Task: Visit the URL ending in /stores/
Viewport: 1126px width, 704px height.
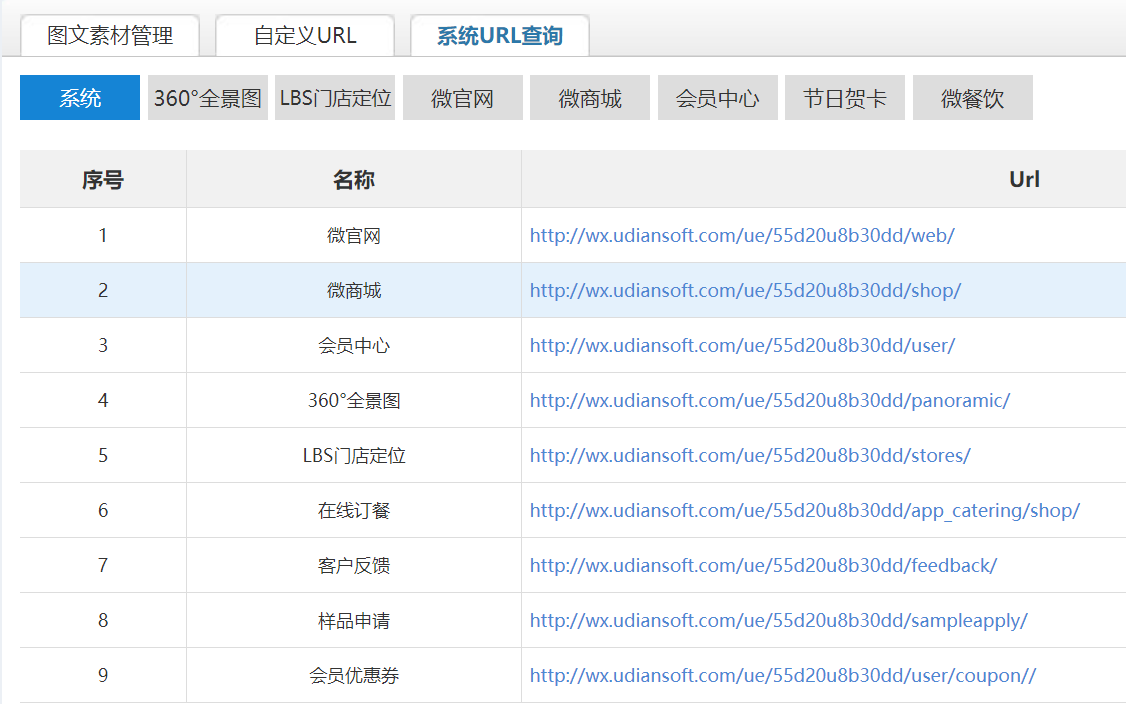Action: point(750,455)
